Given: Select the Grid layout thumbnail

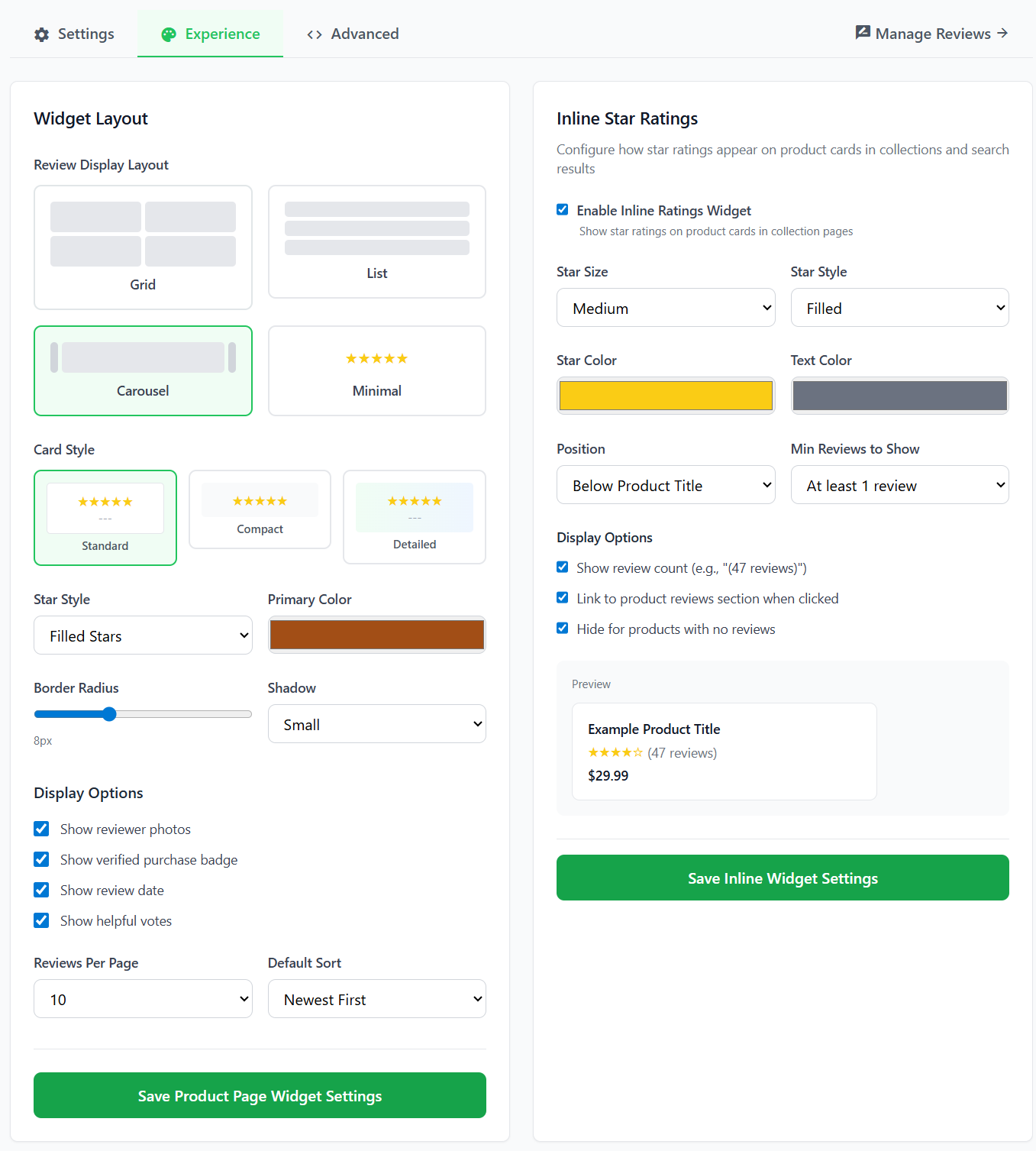Looking at the screenshot, I should click(x=143, y=247).
